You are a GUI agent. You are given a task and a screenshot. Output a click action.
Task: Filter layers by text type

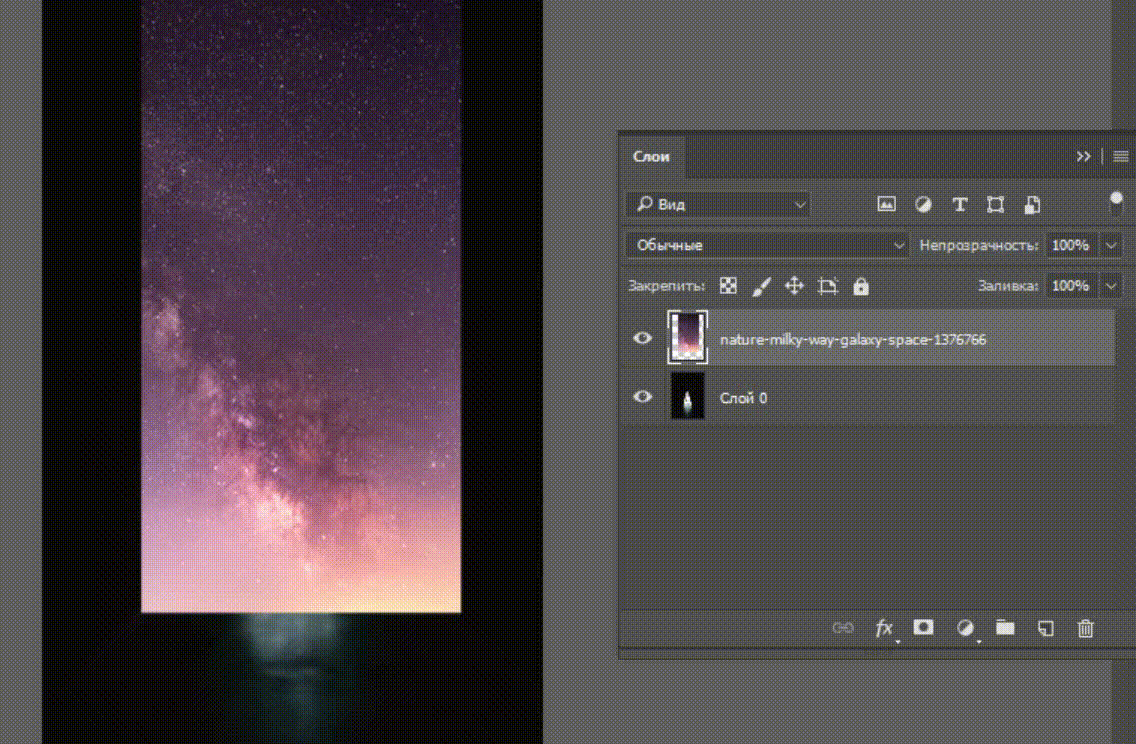959,204
